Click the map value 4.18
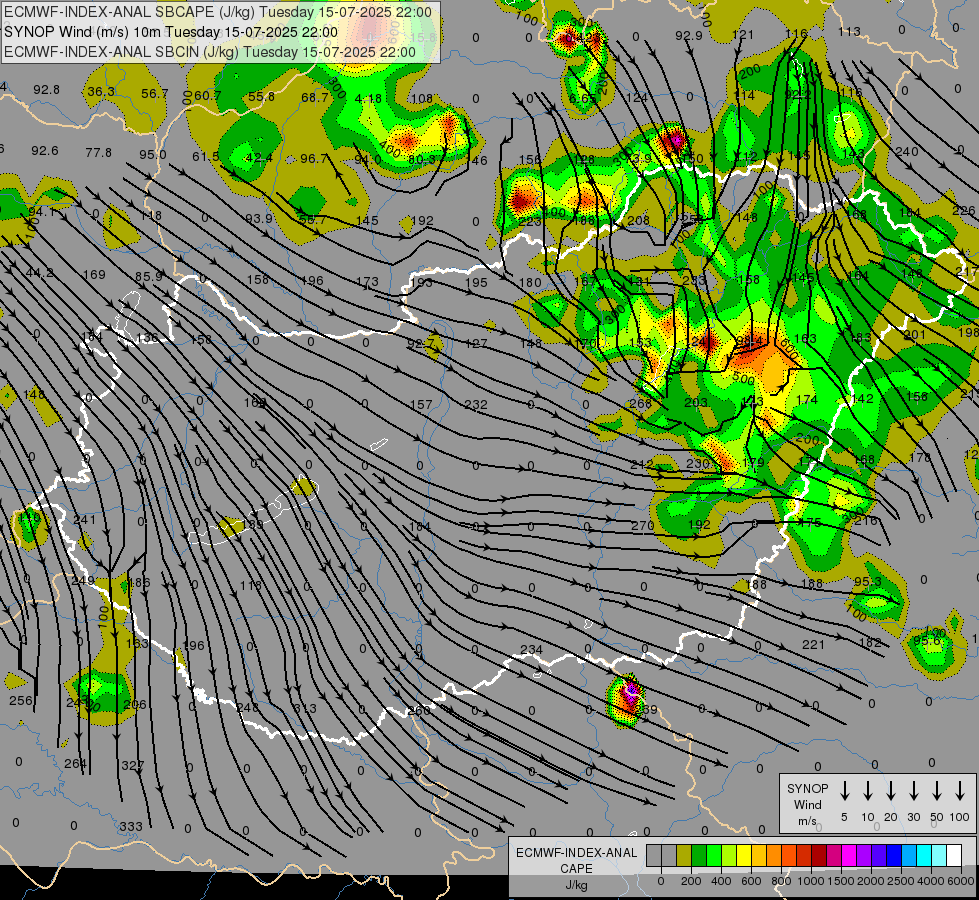The image size is (979, 900). point(368,99)
